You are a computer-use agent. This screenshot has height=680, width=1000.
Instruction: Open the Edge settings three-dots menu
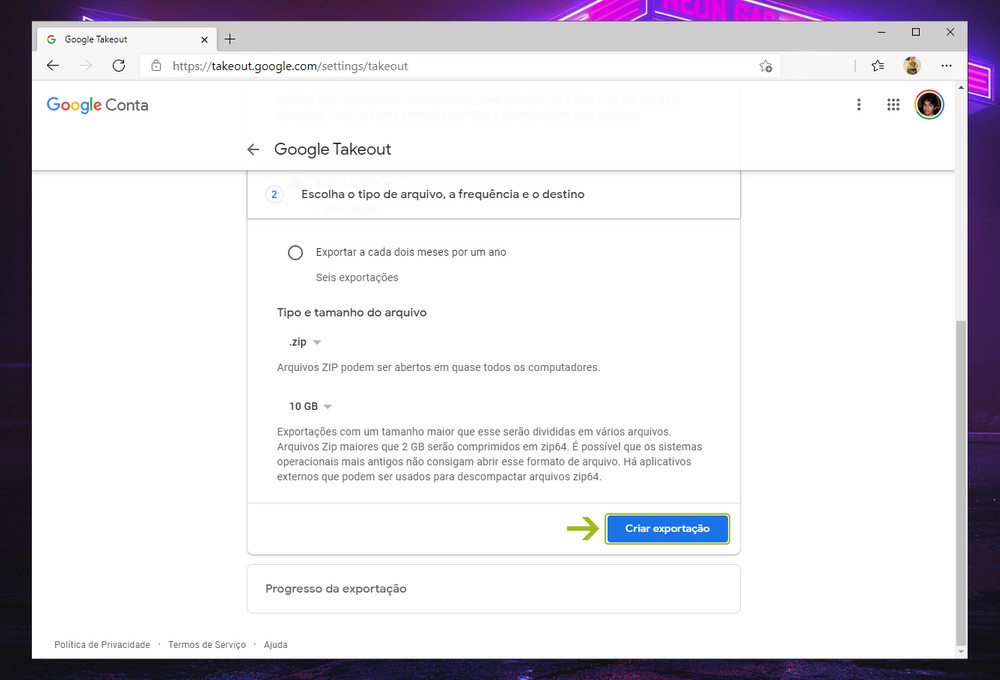tap(946, 66)
